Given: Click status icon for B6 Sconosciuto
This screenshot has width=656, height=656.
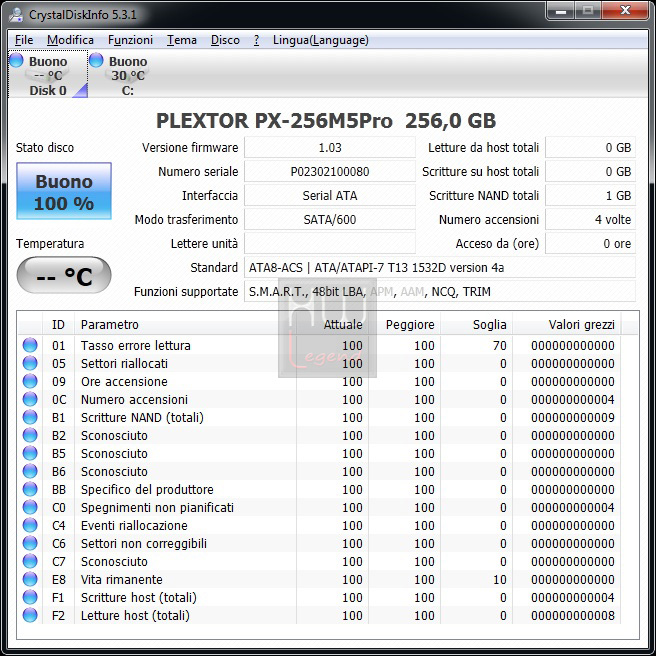Looking at the screenshot, I should point(30,471).
